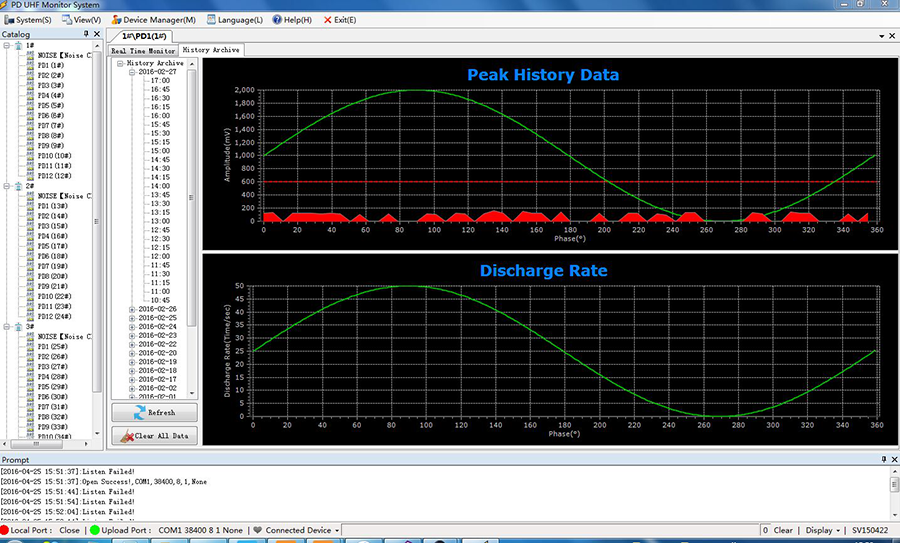Open the Display dropdown in status bar
Viewport: 900px width, 543px height.
[x=839, y=530]
